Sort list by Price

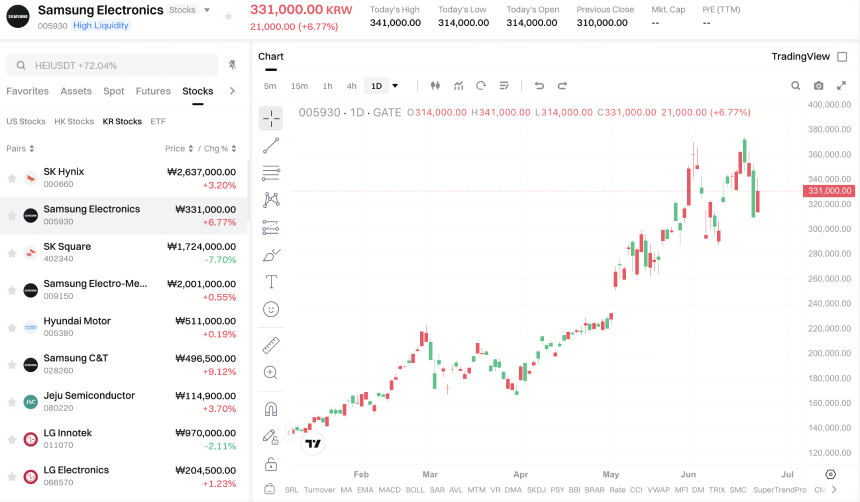[x=179, y=149]
